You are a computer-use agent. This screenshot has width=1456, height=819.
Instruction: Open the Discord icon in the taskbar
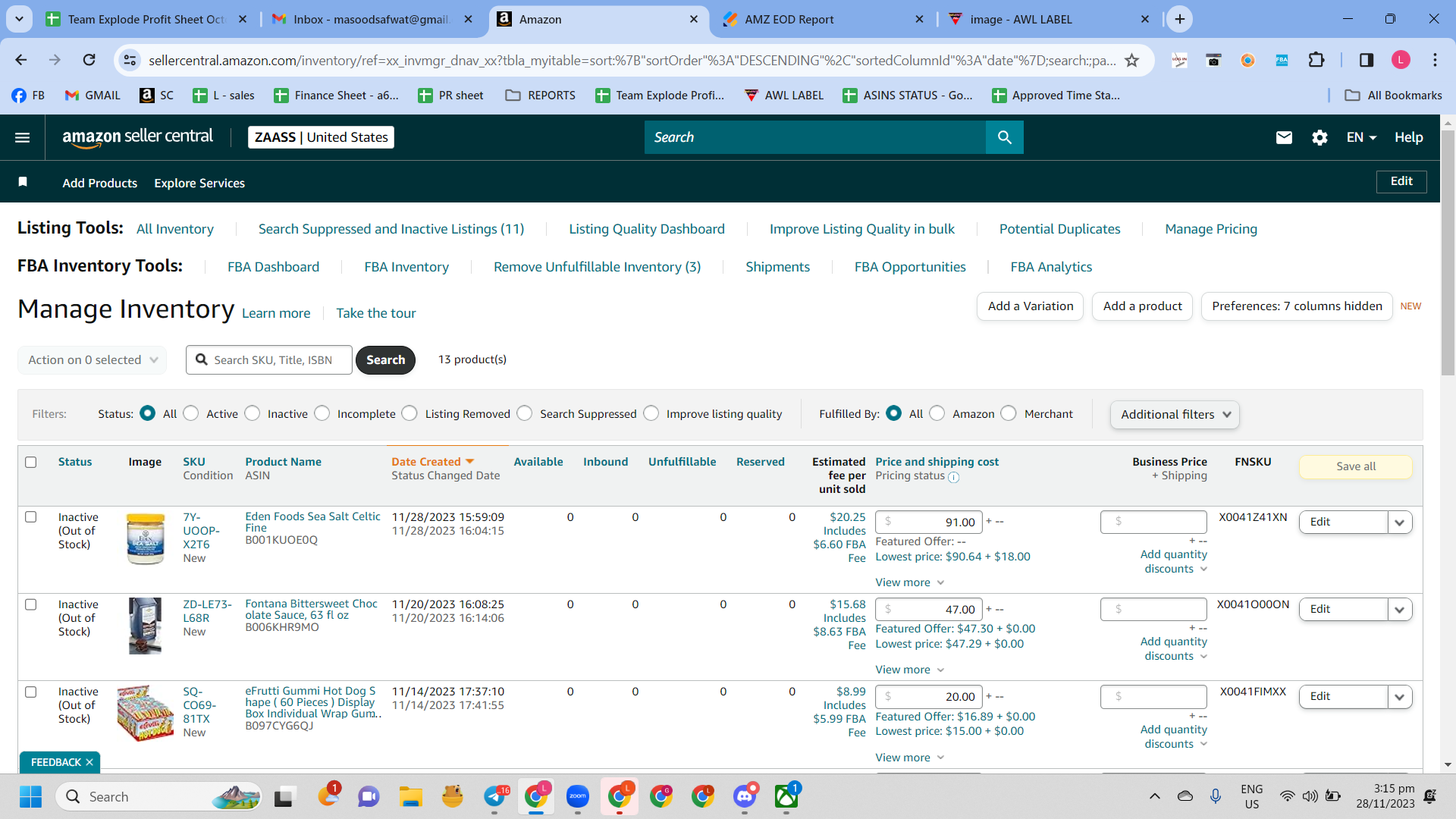coord(745,796)
